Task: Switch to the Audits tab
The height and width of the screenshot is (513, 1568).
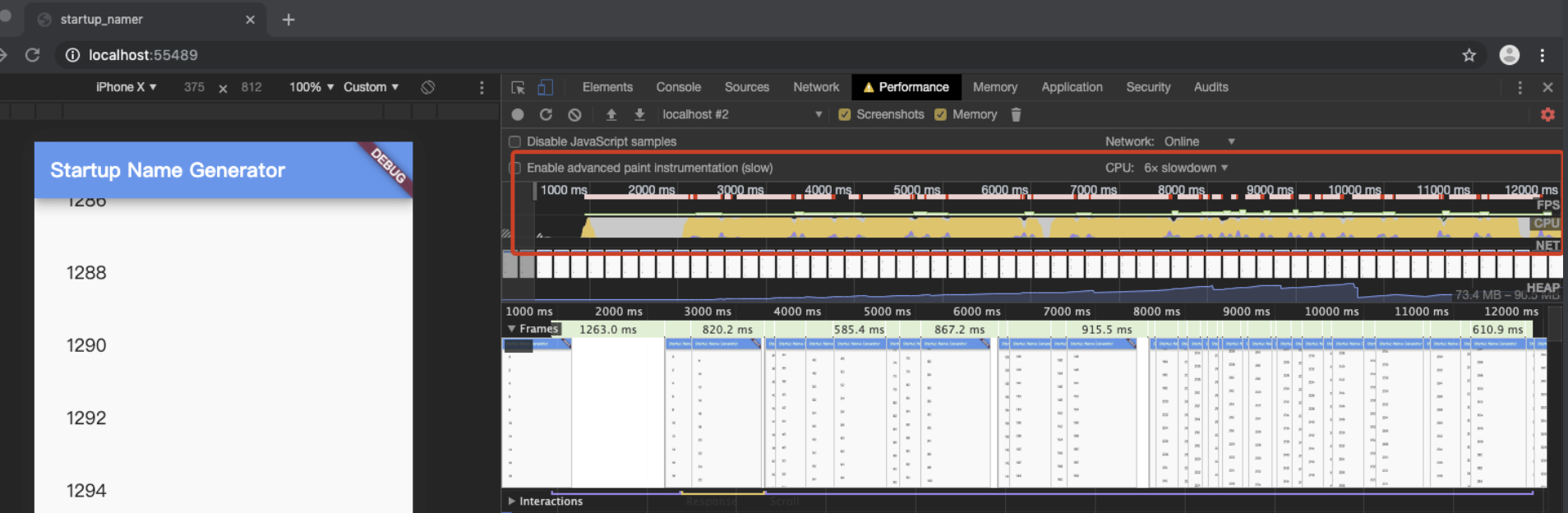Action: tap(1211, 87)
